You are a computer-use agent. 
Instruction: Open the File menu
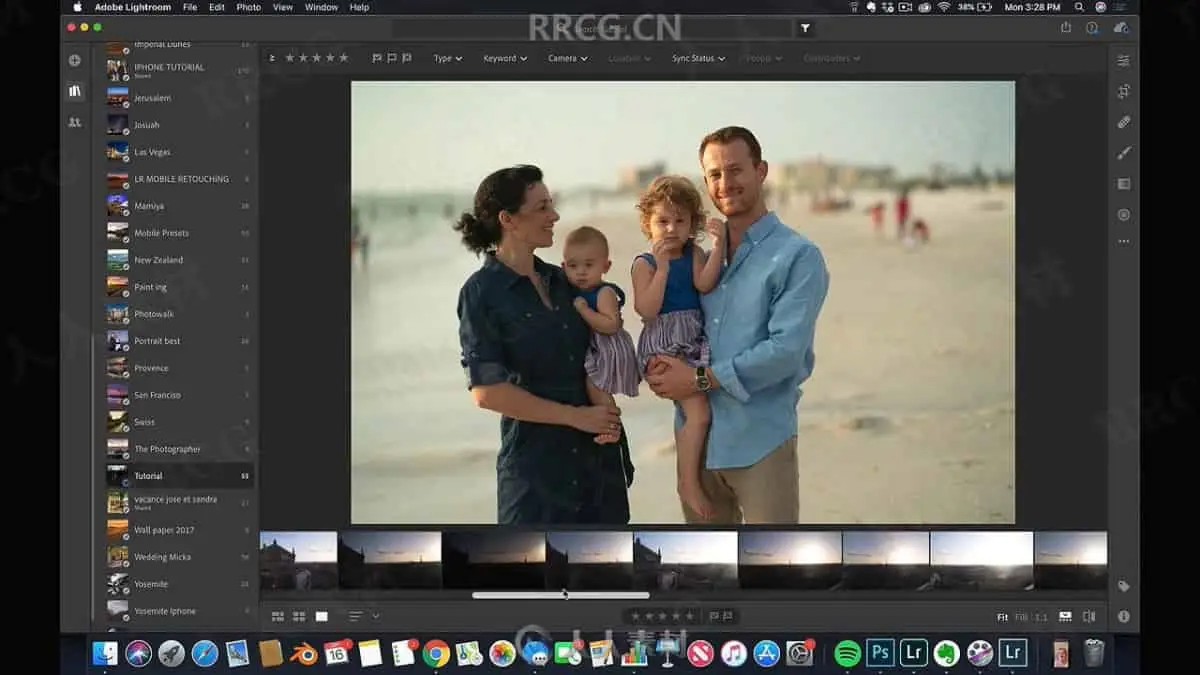tap(190, 7)
